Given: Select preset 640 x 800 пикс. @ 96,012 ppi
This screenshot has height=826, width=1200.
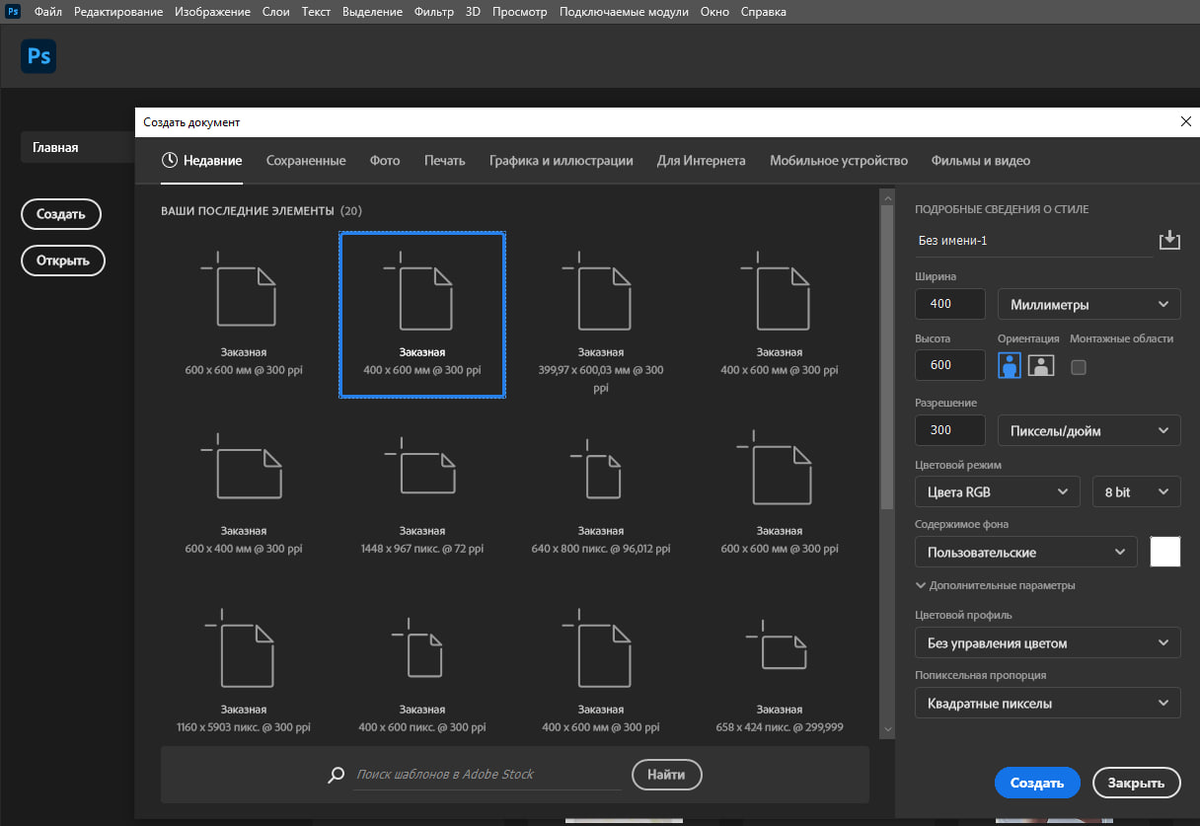Looking at the screenshot, I should [x=601, y=492].
